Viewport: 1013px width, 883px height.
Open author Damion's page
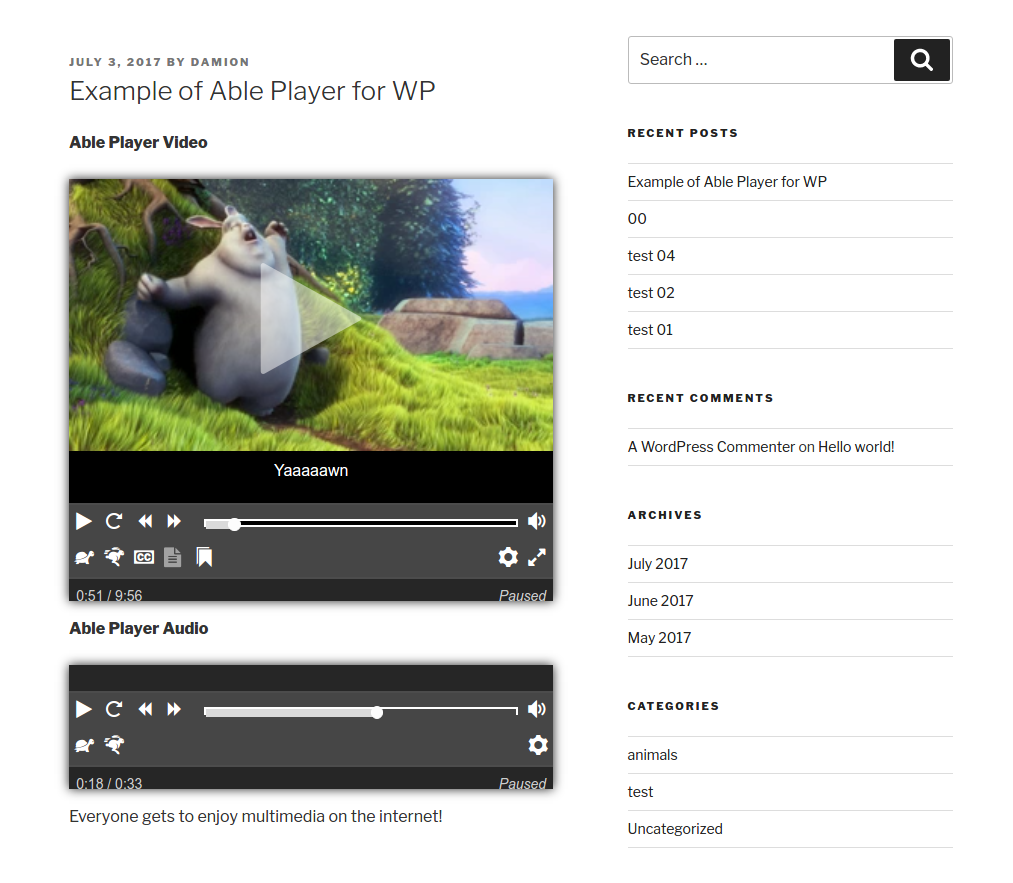pos(220,62)
